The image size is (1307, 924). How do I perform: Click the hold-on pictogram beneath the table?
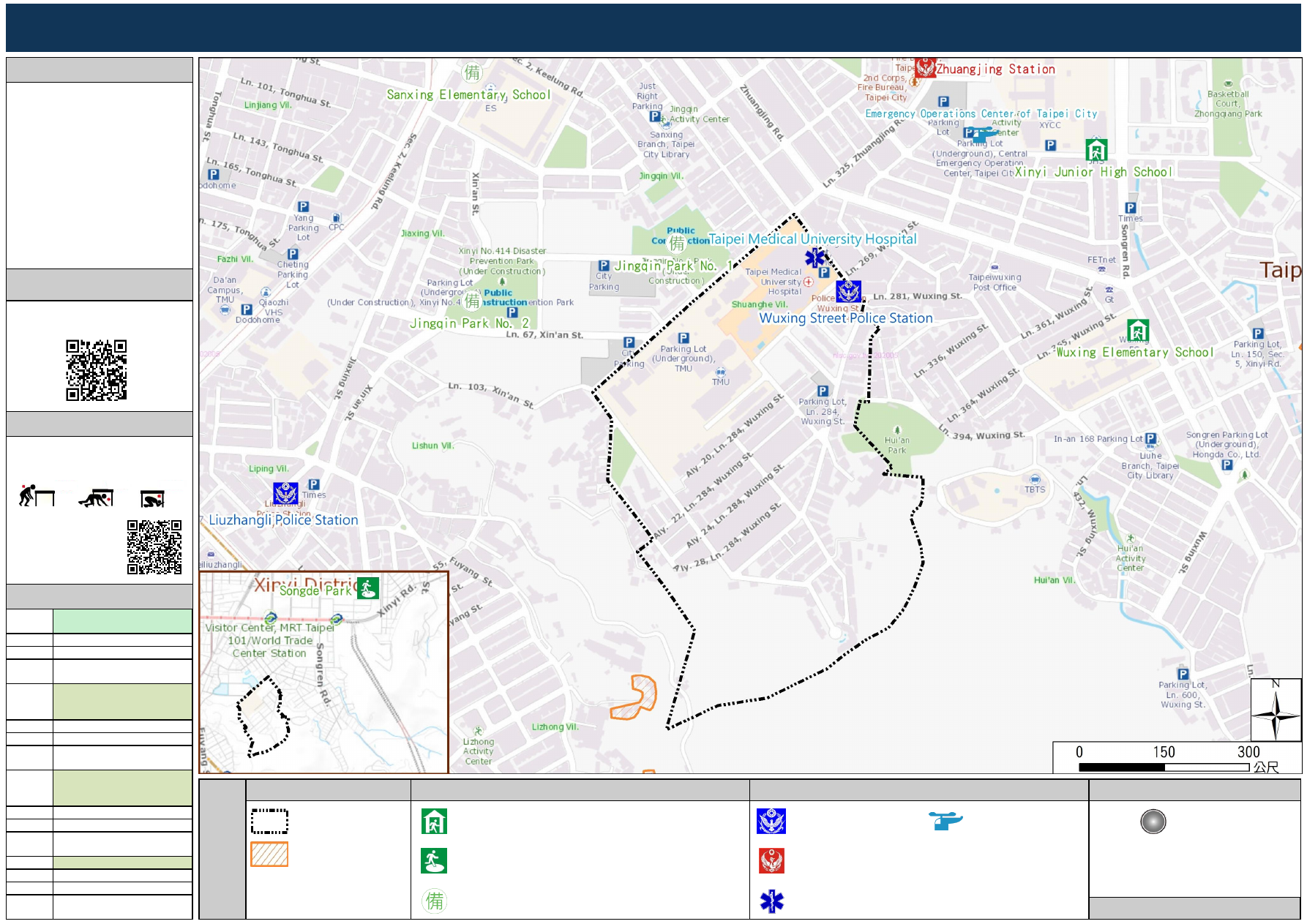[x=152, y=499]
